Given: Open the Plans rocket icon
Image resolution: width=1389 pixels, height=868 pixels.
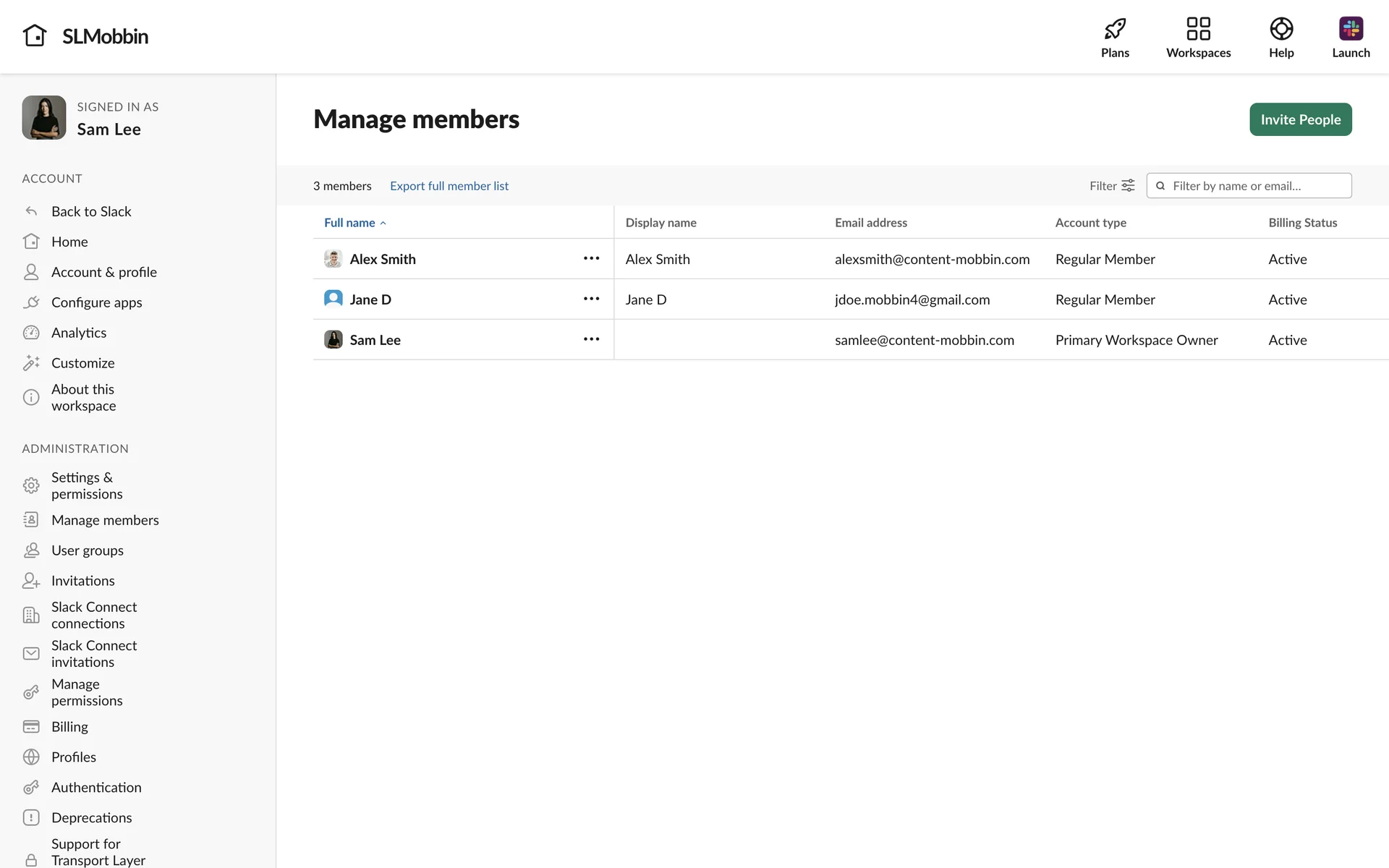Looking at the screenshot, I should [x=1115, y=29].
